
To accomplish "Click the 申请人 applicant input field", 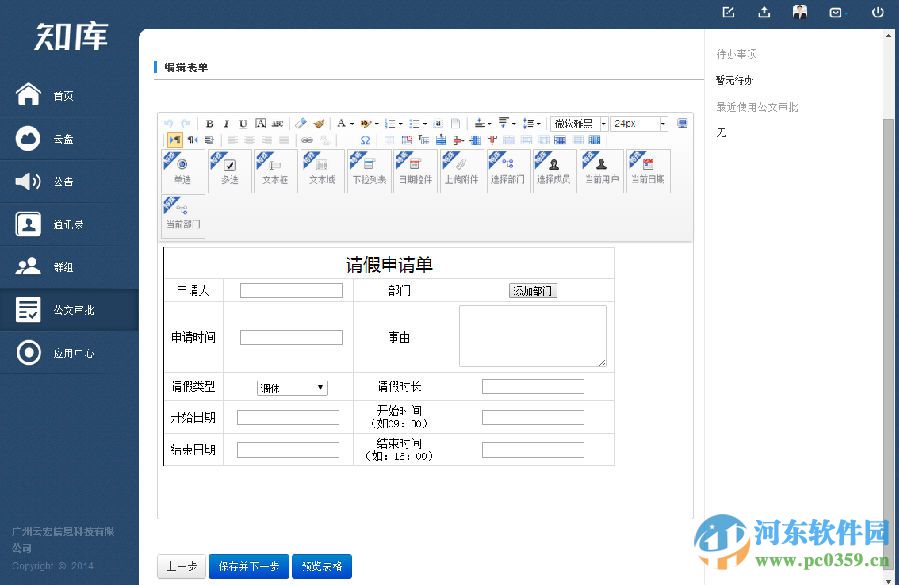I will pos(290,290).
